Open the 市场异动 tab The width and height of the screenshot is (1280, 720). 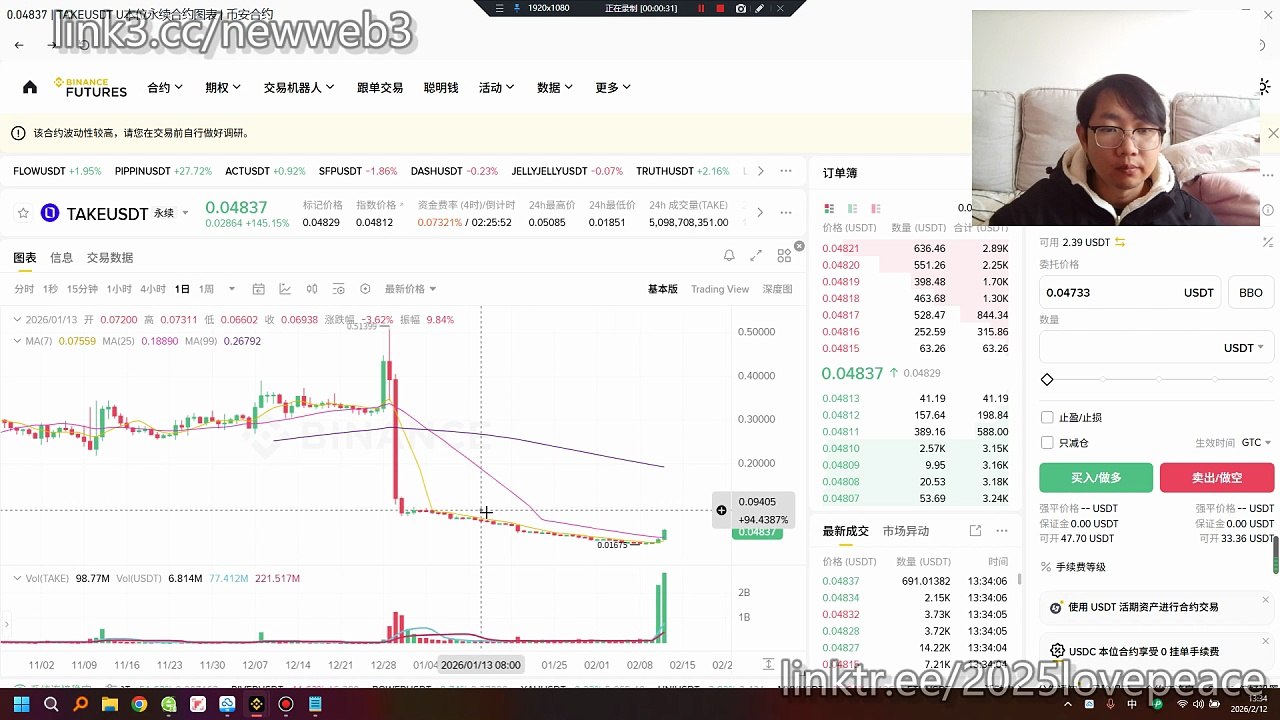(906, 531)
